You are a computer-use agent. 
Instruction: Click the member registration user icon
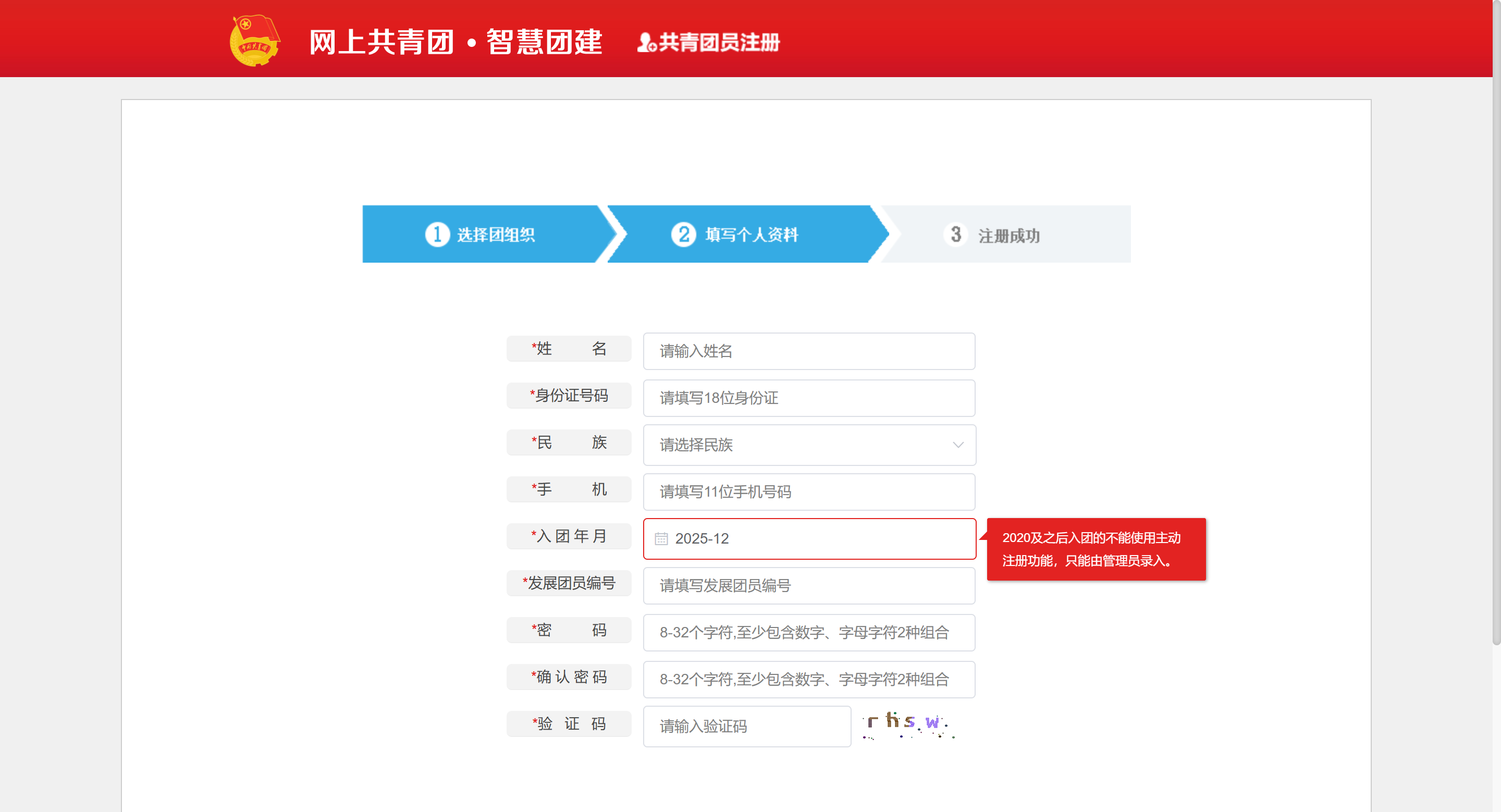[646, 43]
